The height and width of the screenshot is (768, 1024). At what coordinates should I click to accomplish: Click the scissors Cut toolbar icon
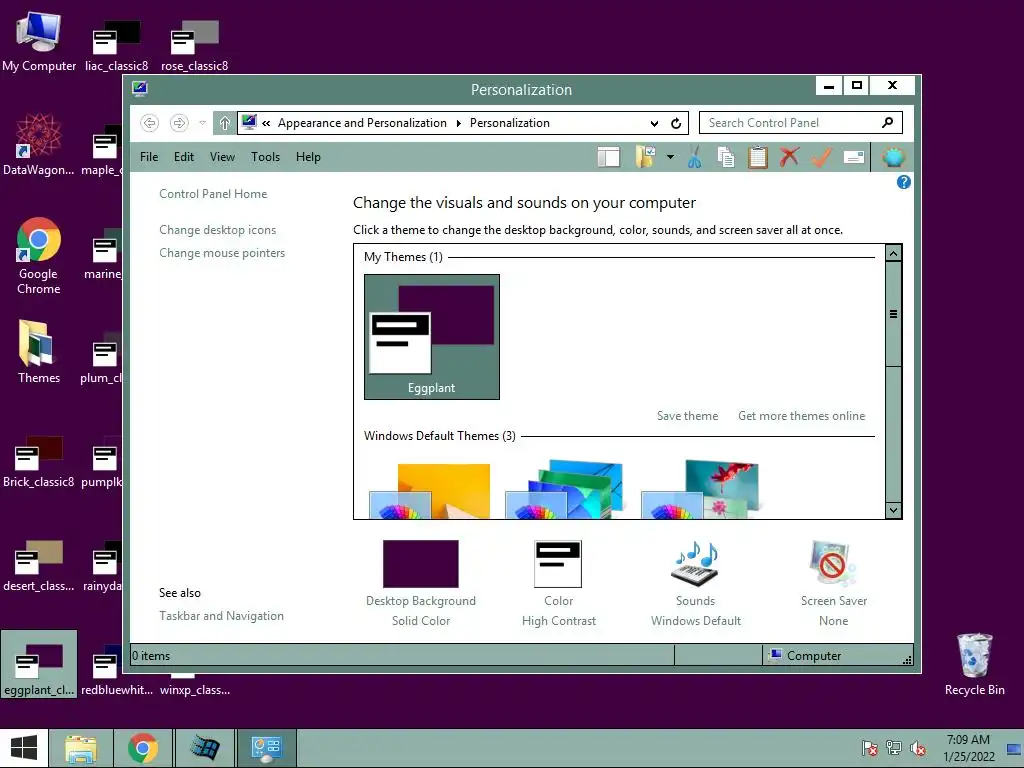coord(694,157)
